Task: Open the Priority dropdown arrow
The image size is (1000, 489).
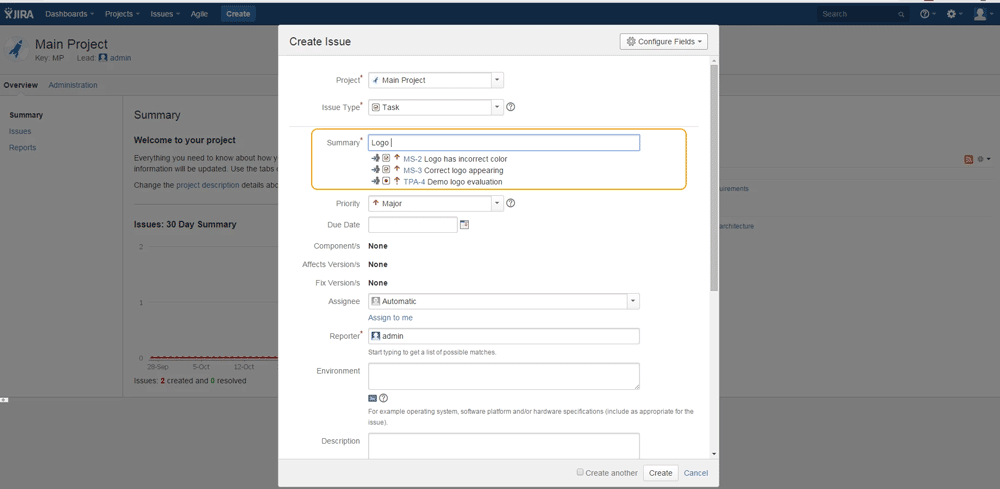Action: coord(497,204)
